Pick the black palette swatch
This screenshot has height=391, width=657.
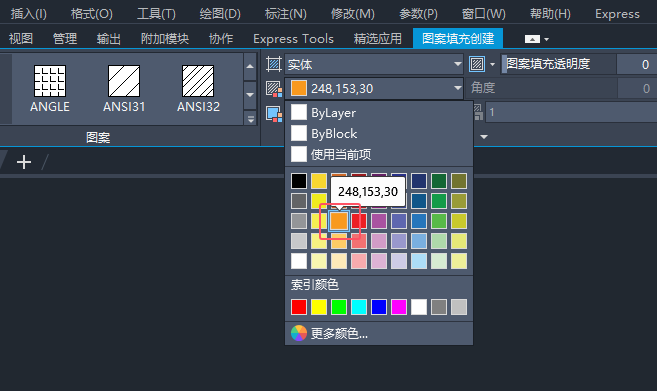pos(299,181)
